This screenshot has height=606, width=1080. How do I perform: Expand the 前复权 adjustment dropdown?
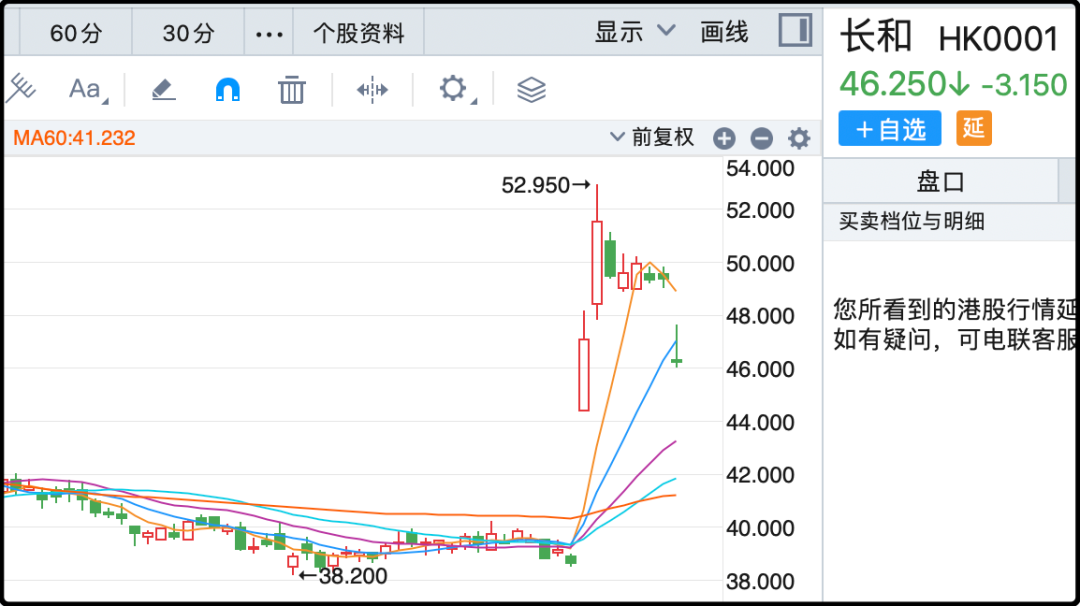click(653, 138)
